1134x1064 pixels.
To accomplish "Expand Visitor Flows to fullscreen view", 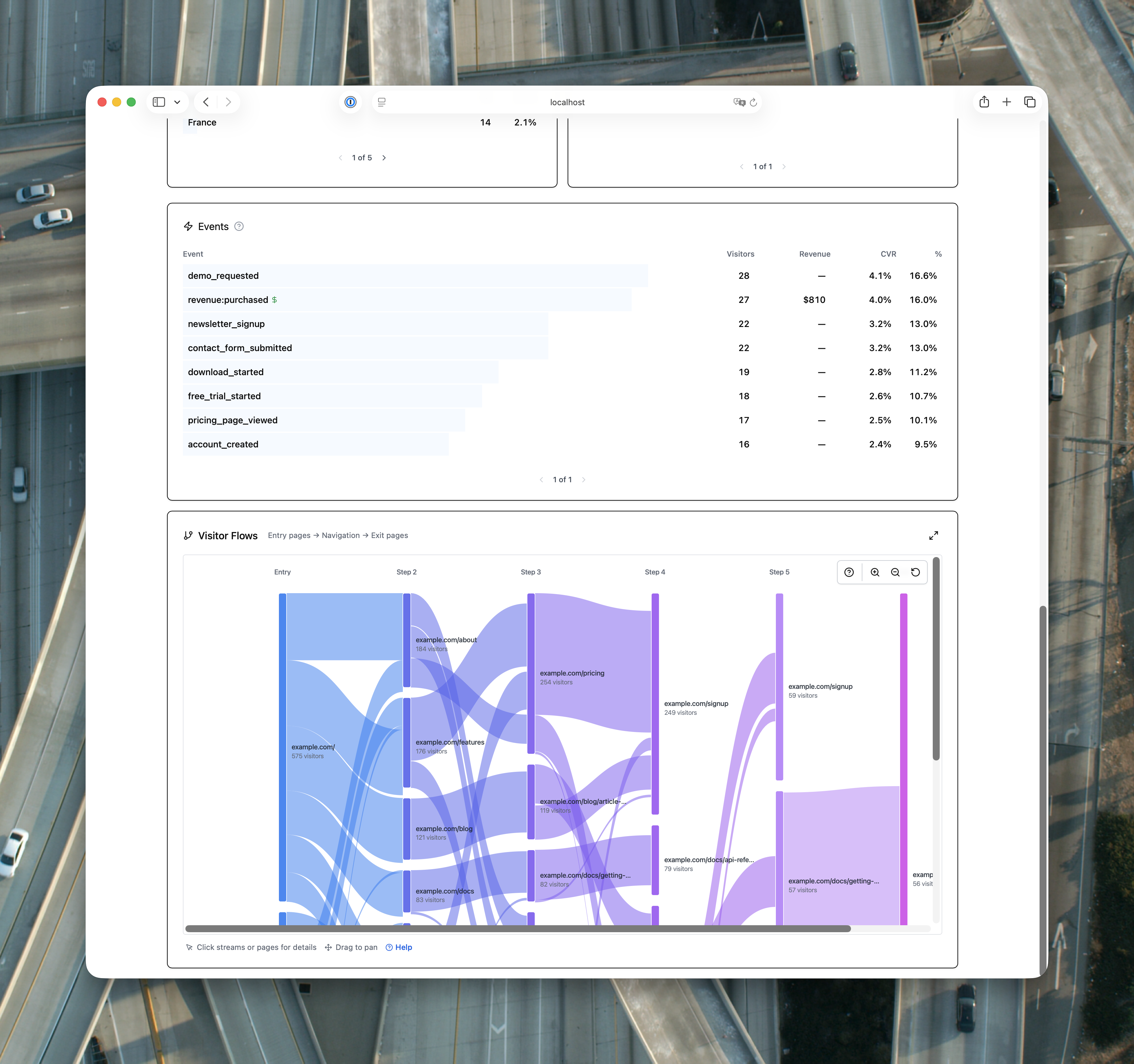I will (x=933, y=535).
